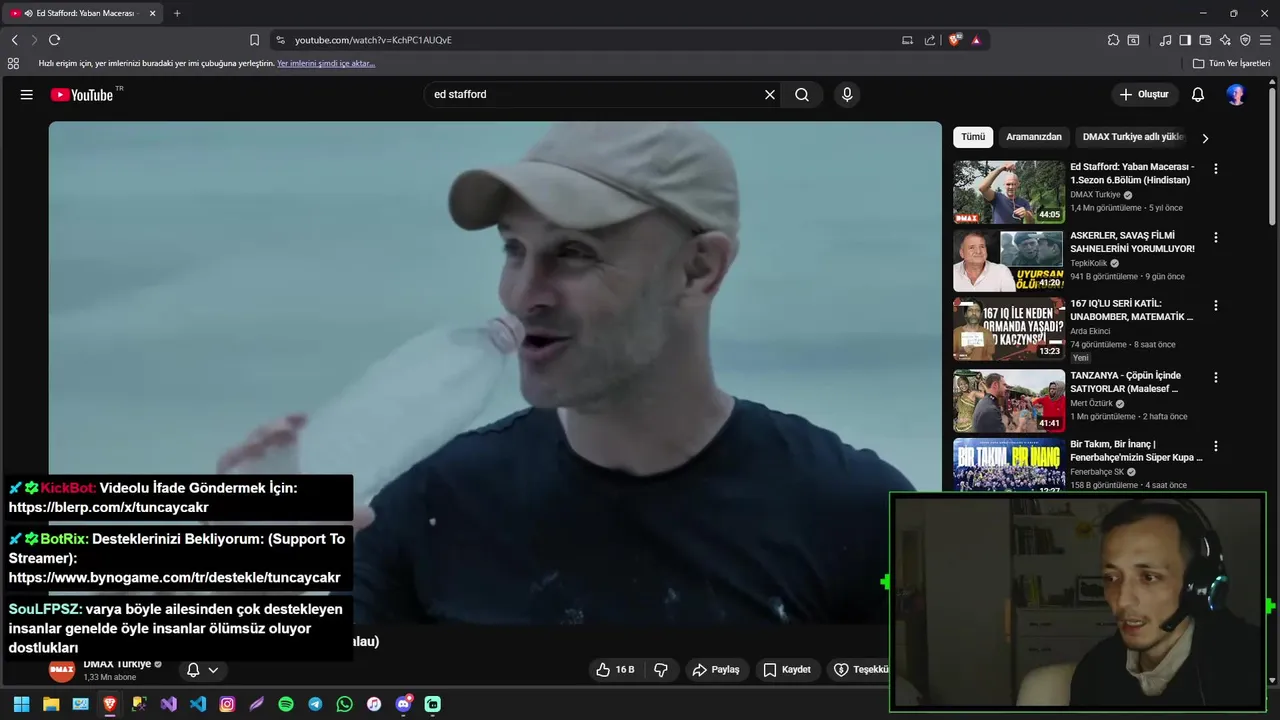Click the Teşekkürler thanks button
The height and width of the screenshot is (720, 1280).
click(858, 670)
